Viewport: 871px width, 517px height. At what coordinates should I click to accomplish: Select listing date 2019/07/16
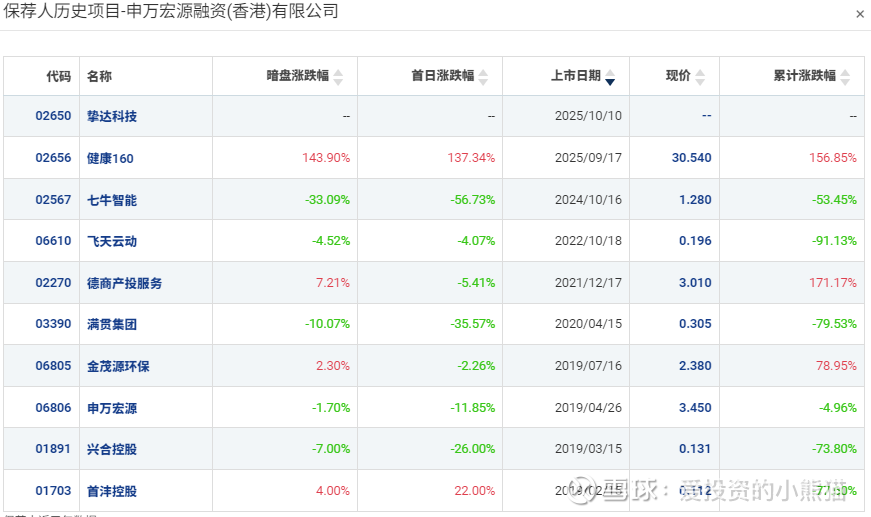(x=588, y=365)
